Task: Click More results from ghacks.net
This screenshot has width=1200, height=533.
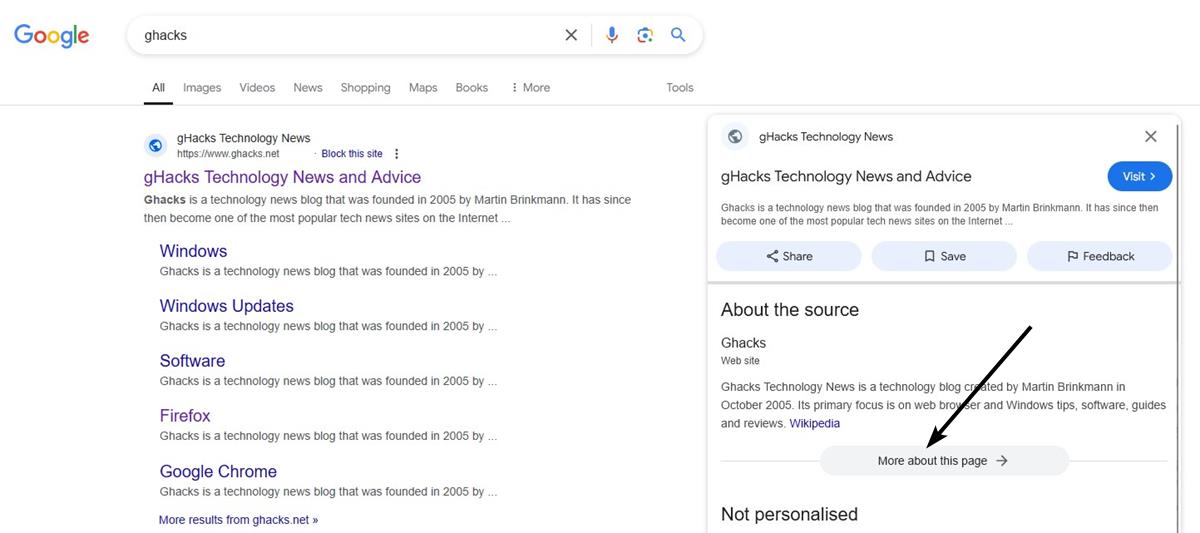Action: coord(238,520)
